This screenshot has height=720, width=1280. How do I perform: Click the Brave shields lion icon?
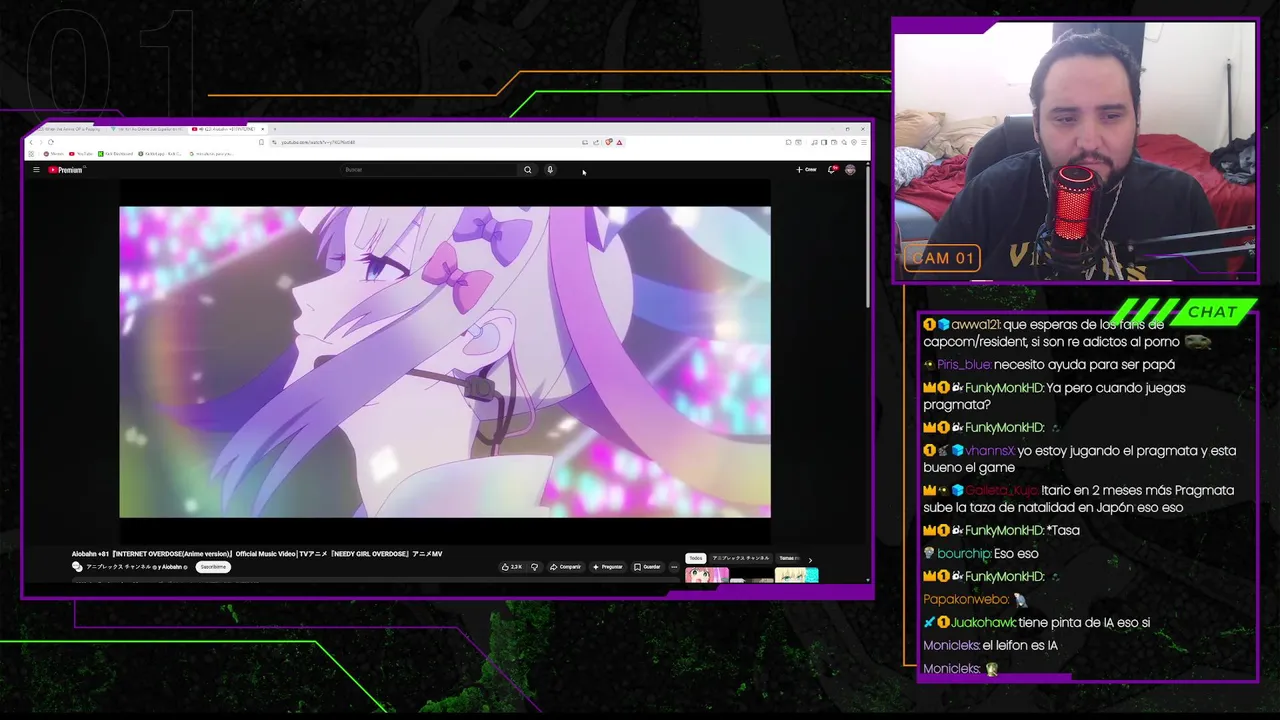pos(608,142)
